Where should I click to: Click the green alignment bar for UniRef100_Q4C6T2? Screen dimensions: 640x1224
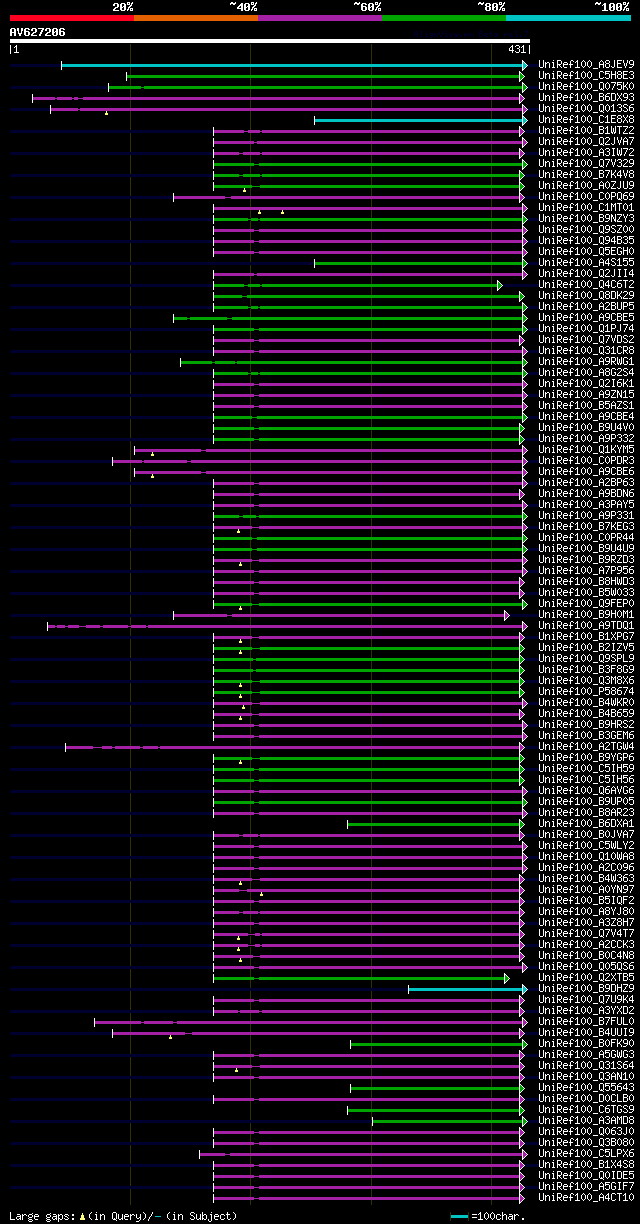click(x=357, y=285)
